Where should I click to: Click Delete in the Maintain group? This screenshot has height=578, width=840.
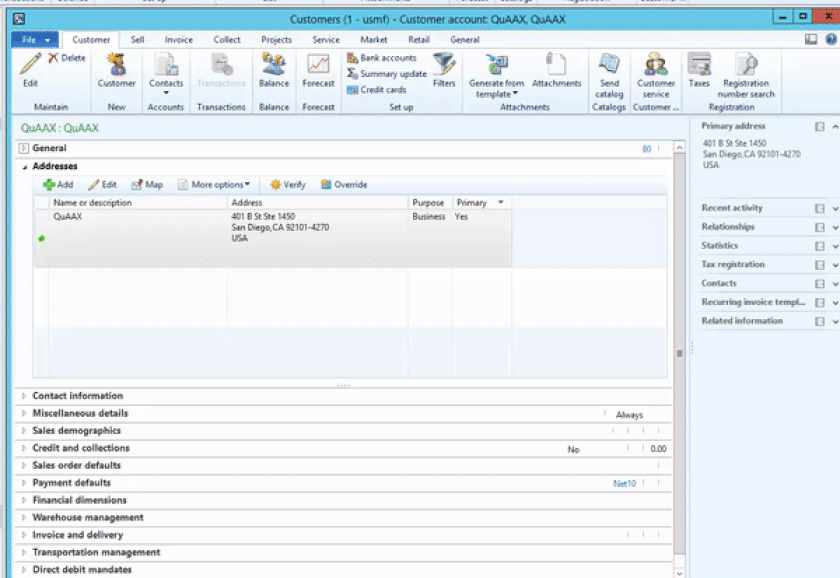(67, 58)
